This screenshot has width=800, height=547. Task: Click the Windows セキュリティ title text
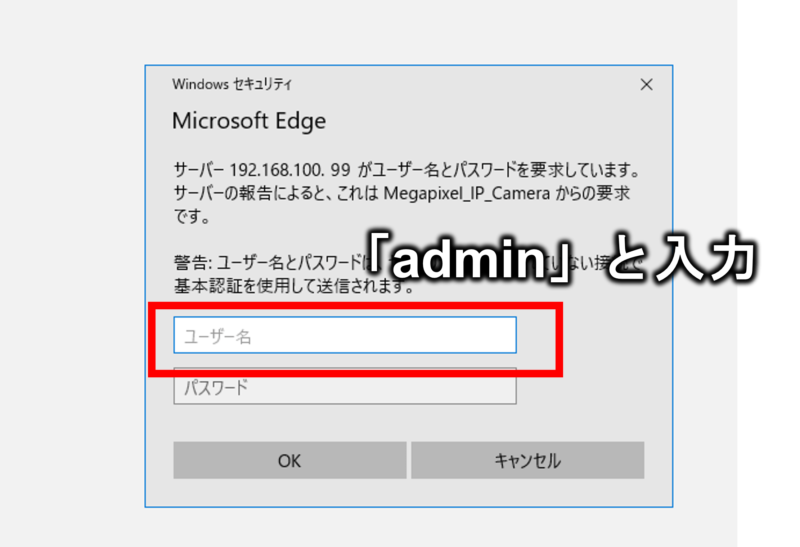232,84
